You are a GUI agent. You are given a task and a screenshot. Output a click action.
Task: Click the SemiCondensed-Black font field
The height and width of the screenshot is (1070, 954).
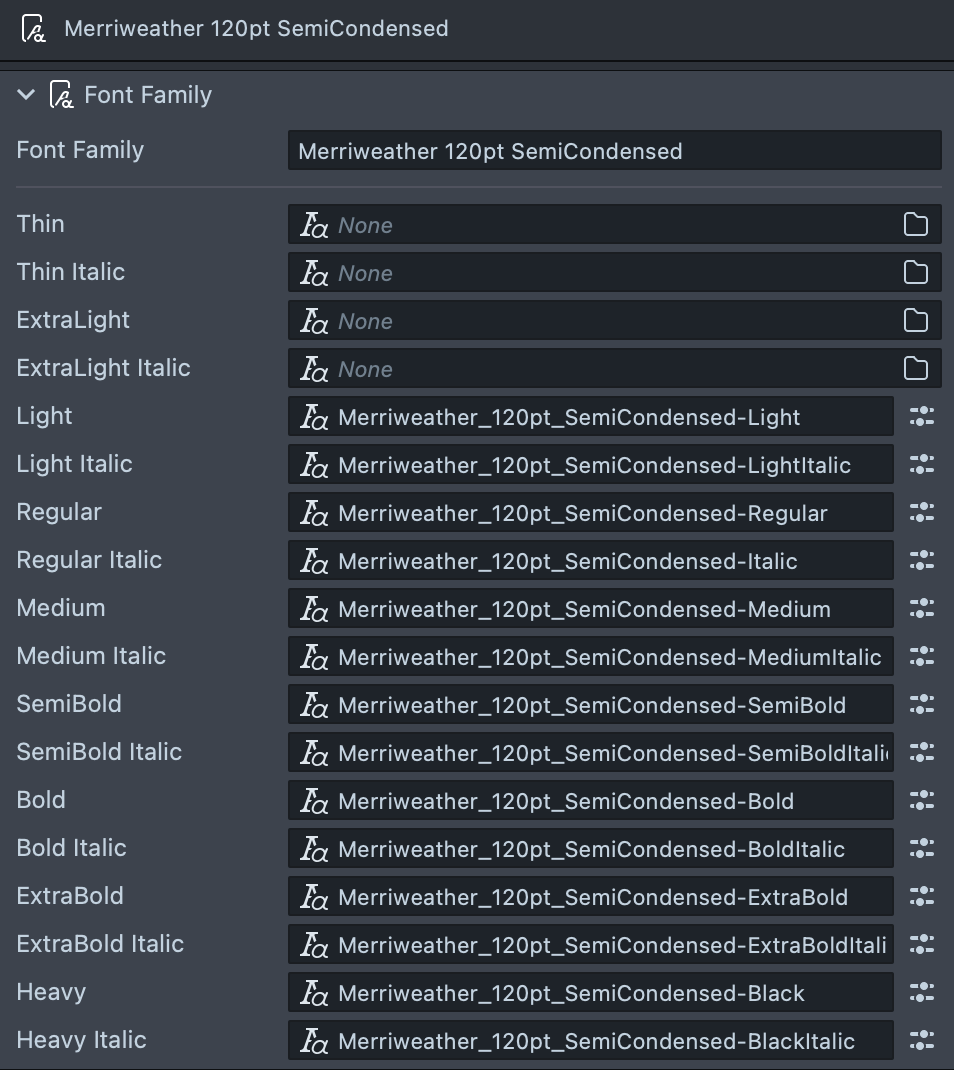tap(590, 992)
